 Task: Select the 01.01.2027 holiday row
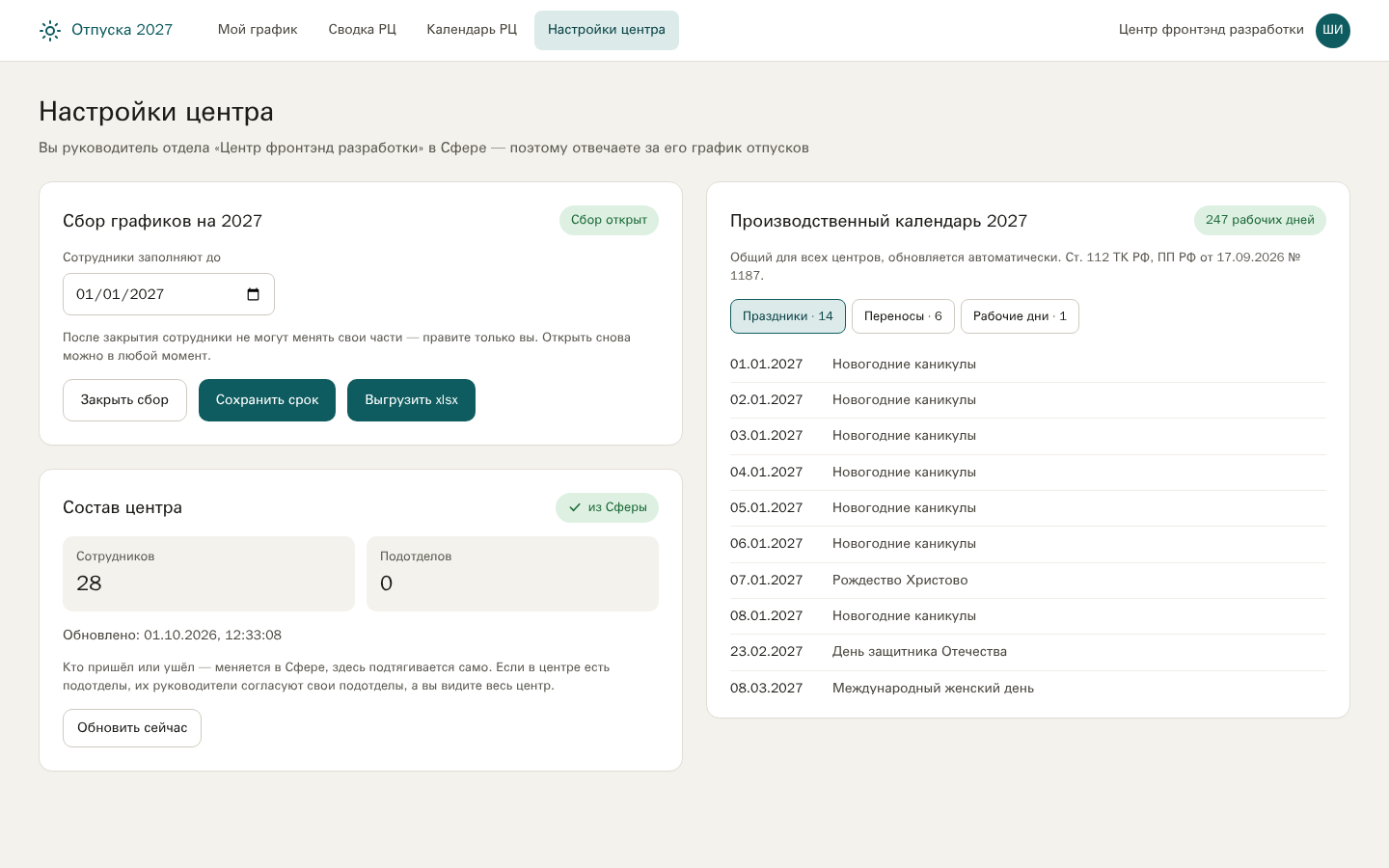(1028, 365)
